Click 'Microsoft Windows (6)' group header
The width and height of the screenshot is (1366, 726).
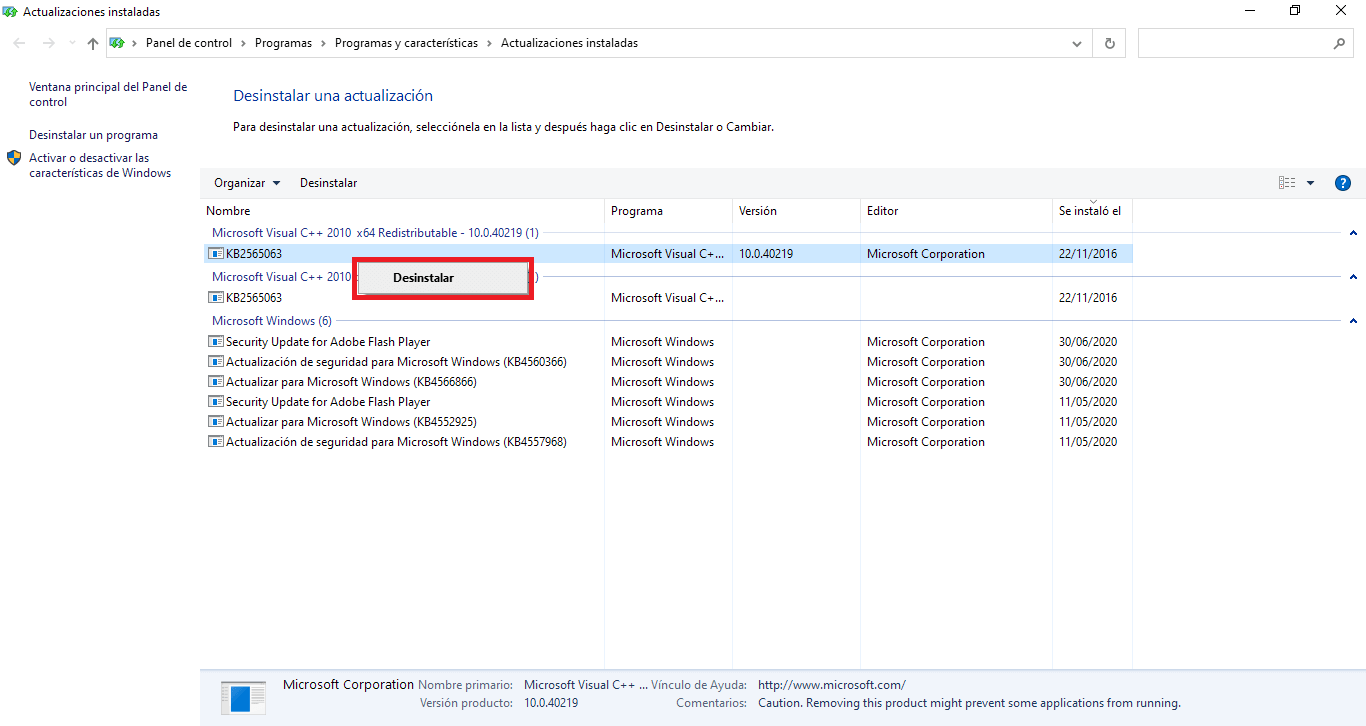click(x=271, y=321)
